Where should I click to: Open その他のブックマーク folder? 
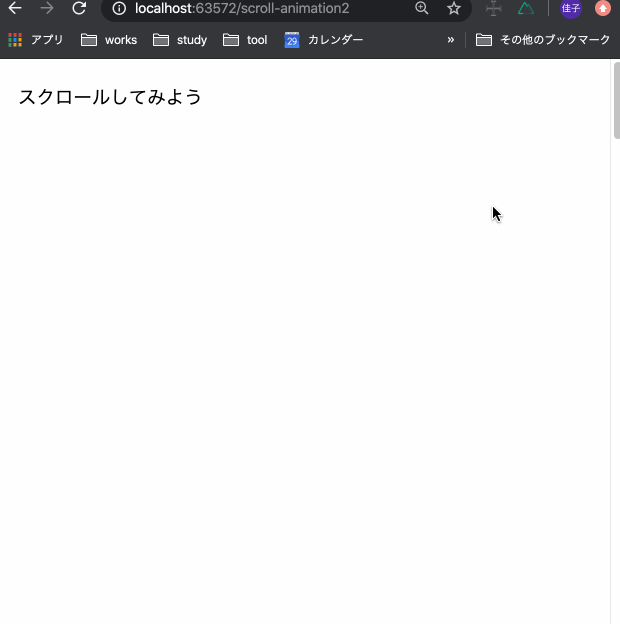point(543,40)
